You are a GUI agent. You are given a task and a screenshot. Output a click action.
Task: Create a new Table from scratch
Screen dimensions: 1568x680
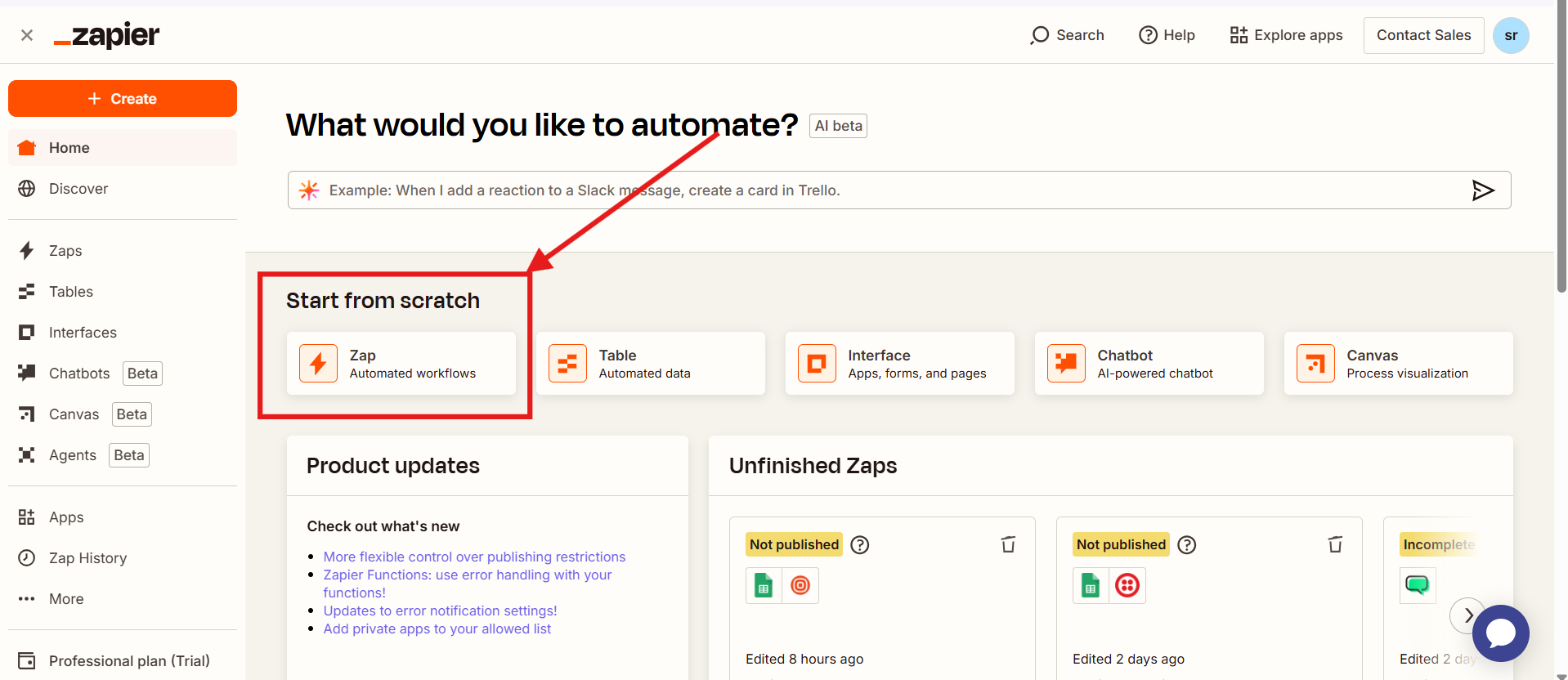651,364
